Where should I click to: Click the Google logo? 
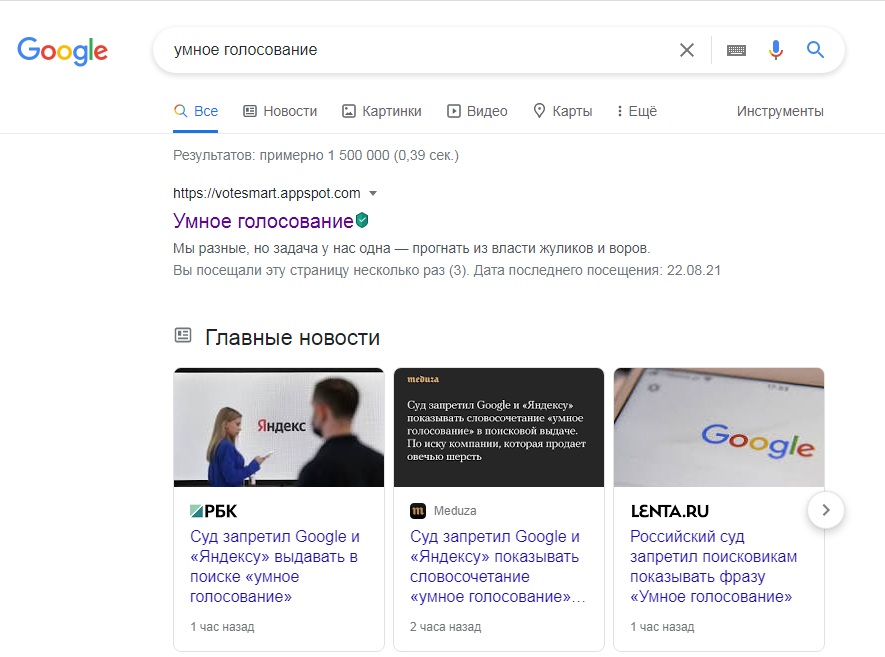[x=62, y=51]
